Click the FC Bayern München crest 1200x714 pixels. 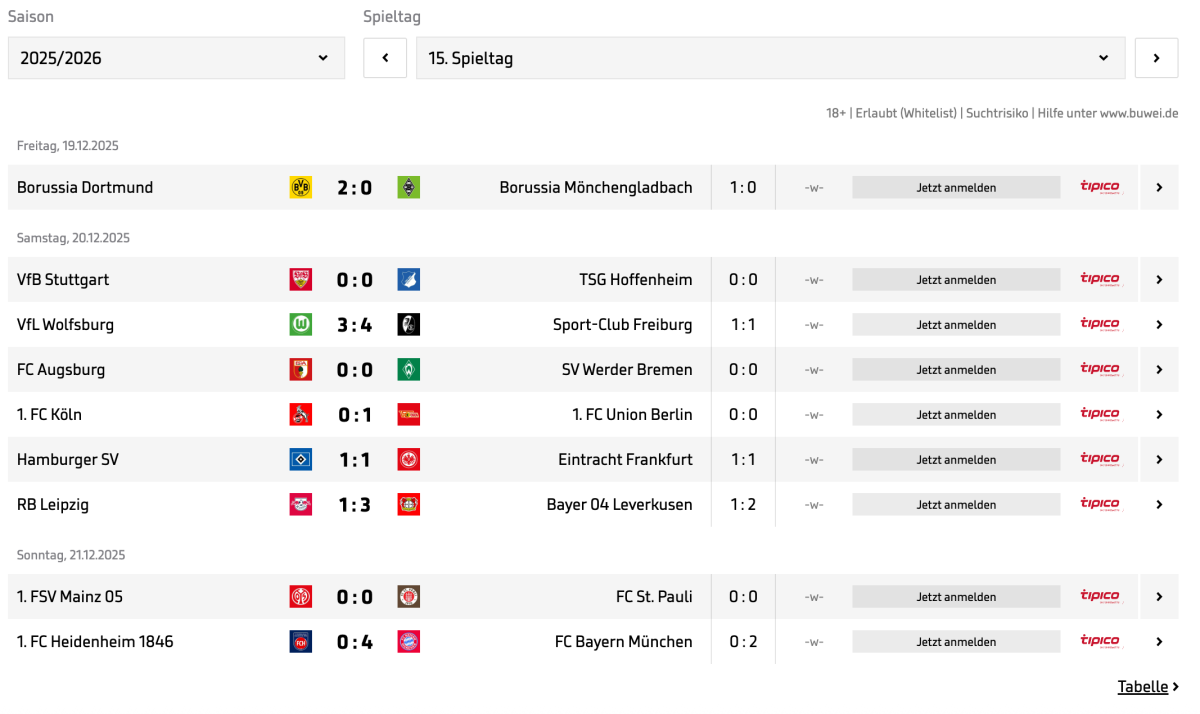tap(408, 642)
